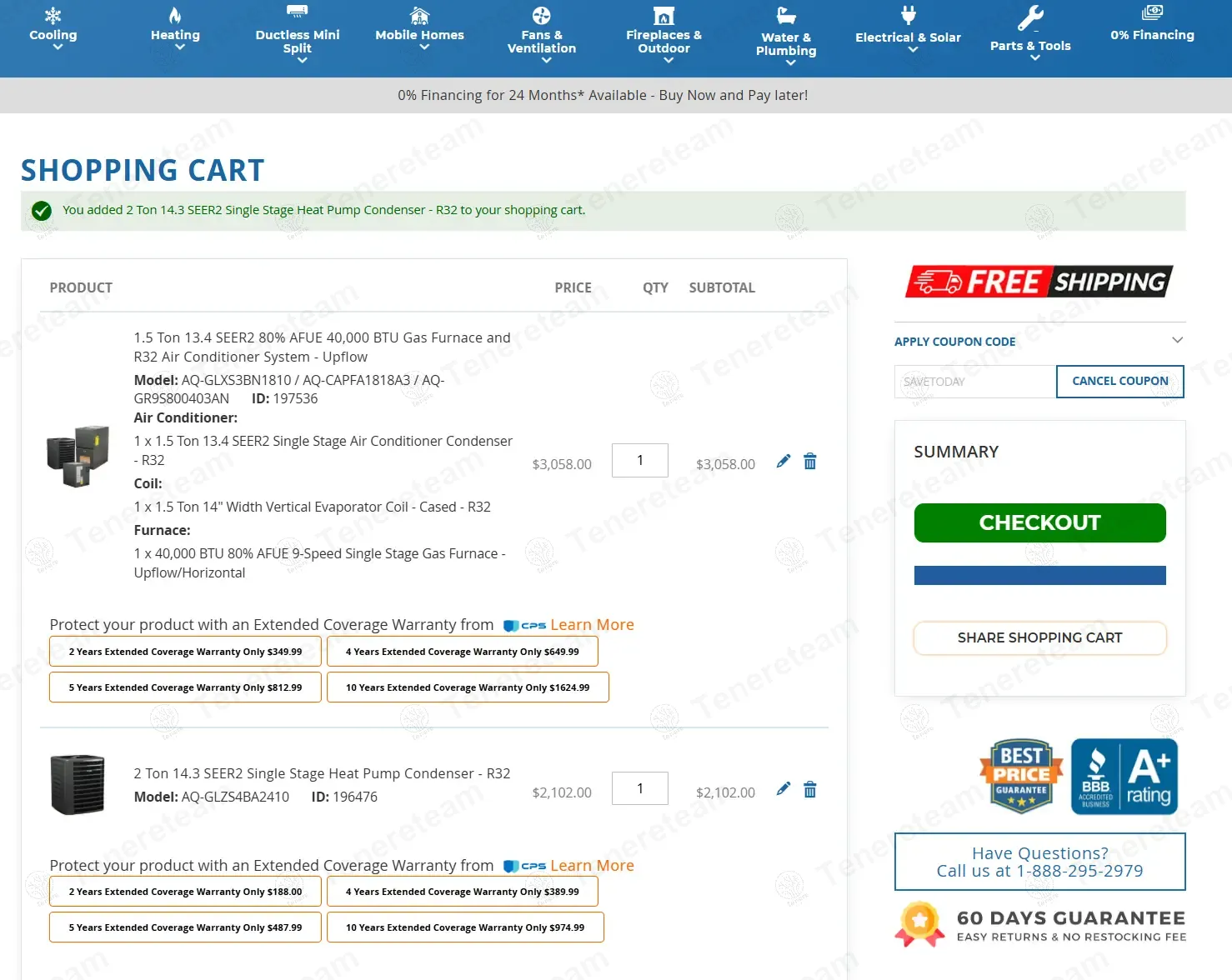Click the BBB A+ rating badge
The height and width of the screenshot is (980, 1232).
[x=1124, y=776]
